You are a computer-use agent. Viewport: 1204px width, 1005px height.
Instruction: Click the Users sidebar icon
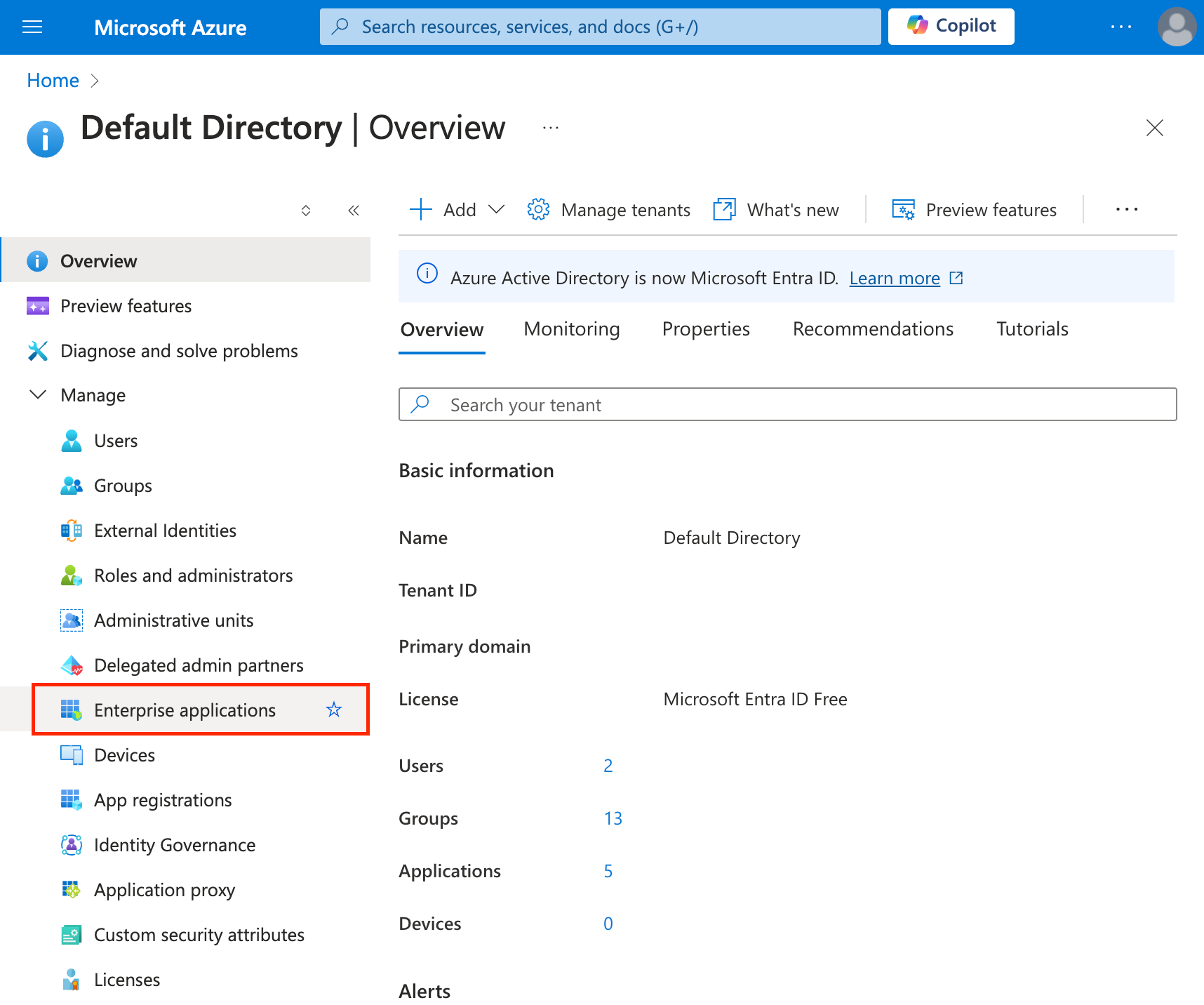click(x=72, y=441)
